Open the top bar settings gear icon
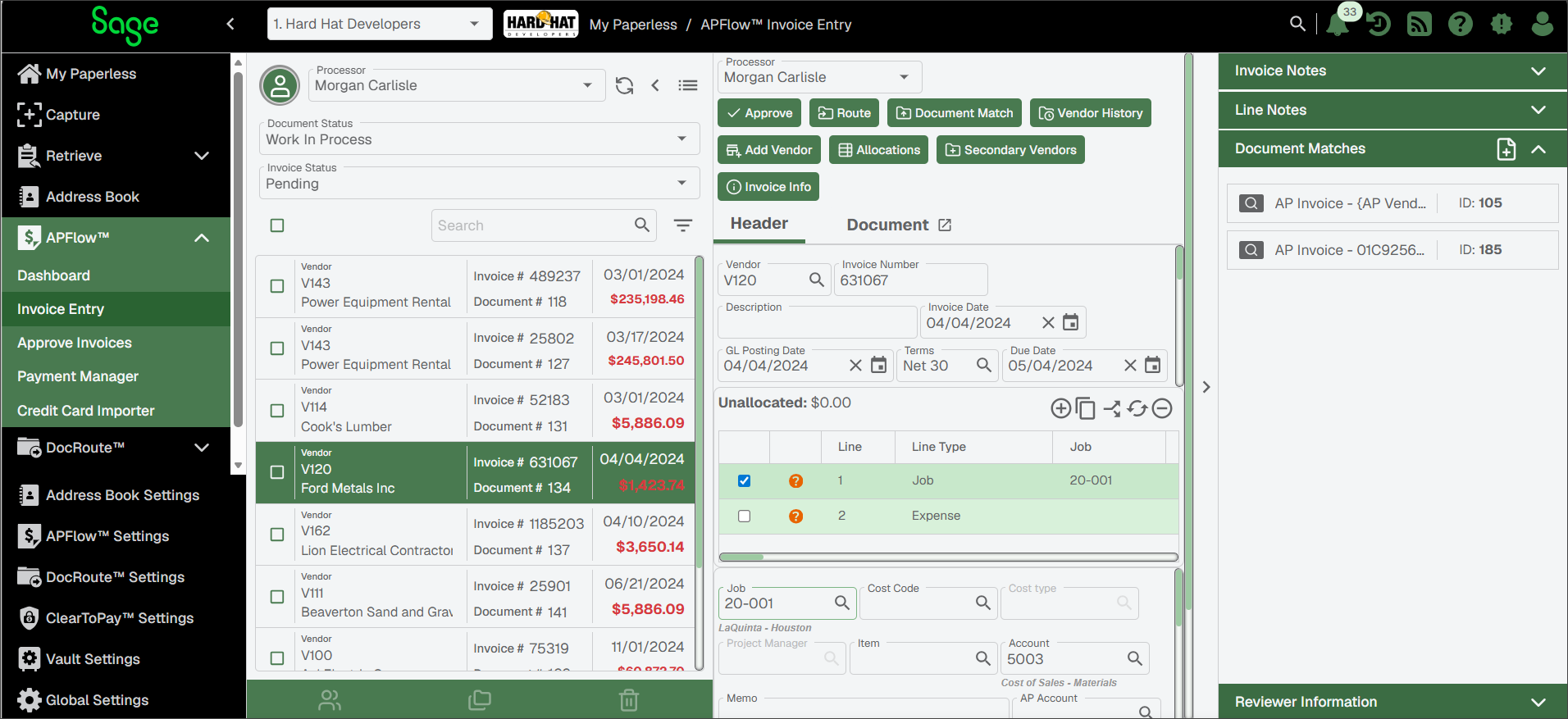Image resolution: width=1568 pixels, height=719 pixels. (x=1502, y=24)
